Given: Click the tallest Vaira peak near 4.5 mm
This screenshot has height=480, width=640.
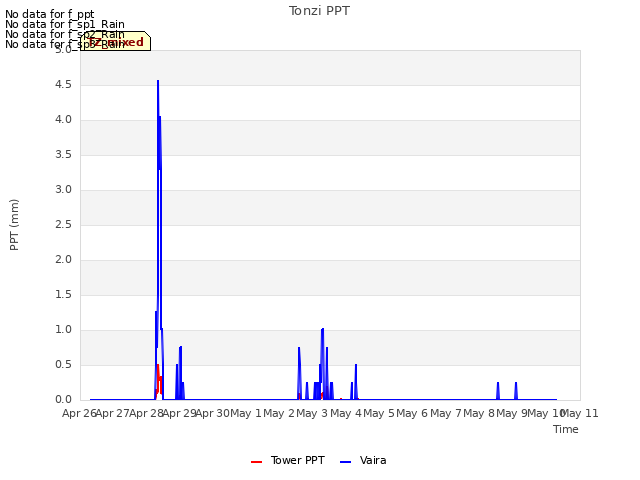Looking at the screenshot, I should (x=158, y=81).
